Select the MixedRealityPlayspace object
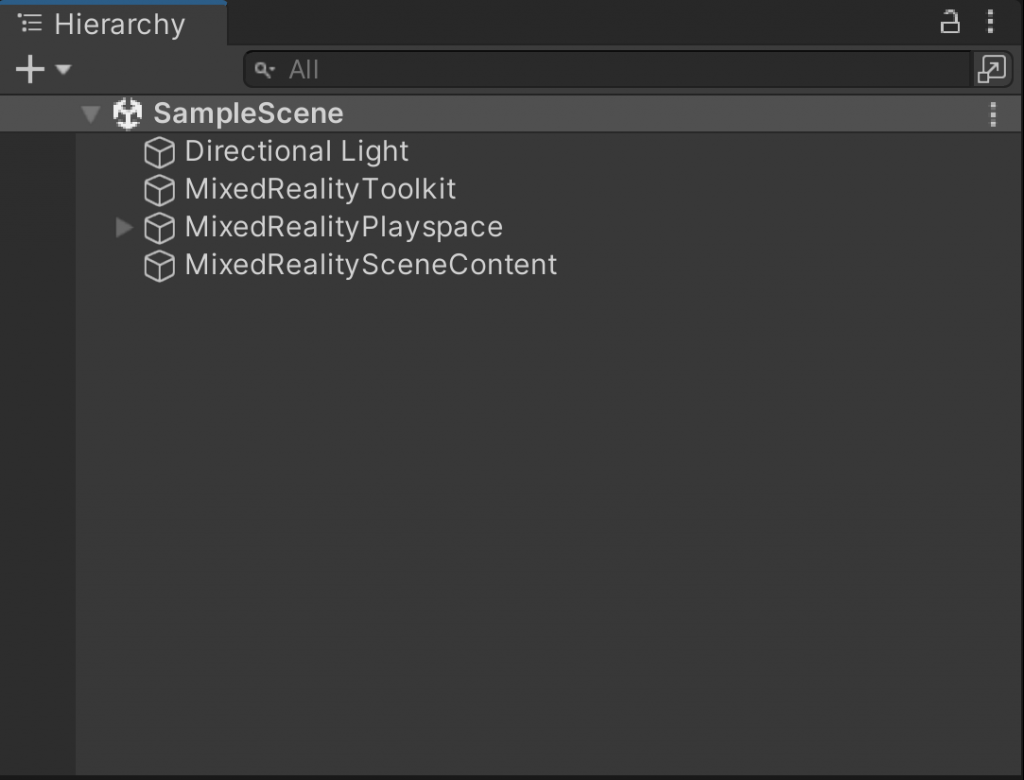Image resolution: width=1024 pixels, height=780 pixels. 344,227
